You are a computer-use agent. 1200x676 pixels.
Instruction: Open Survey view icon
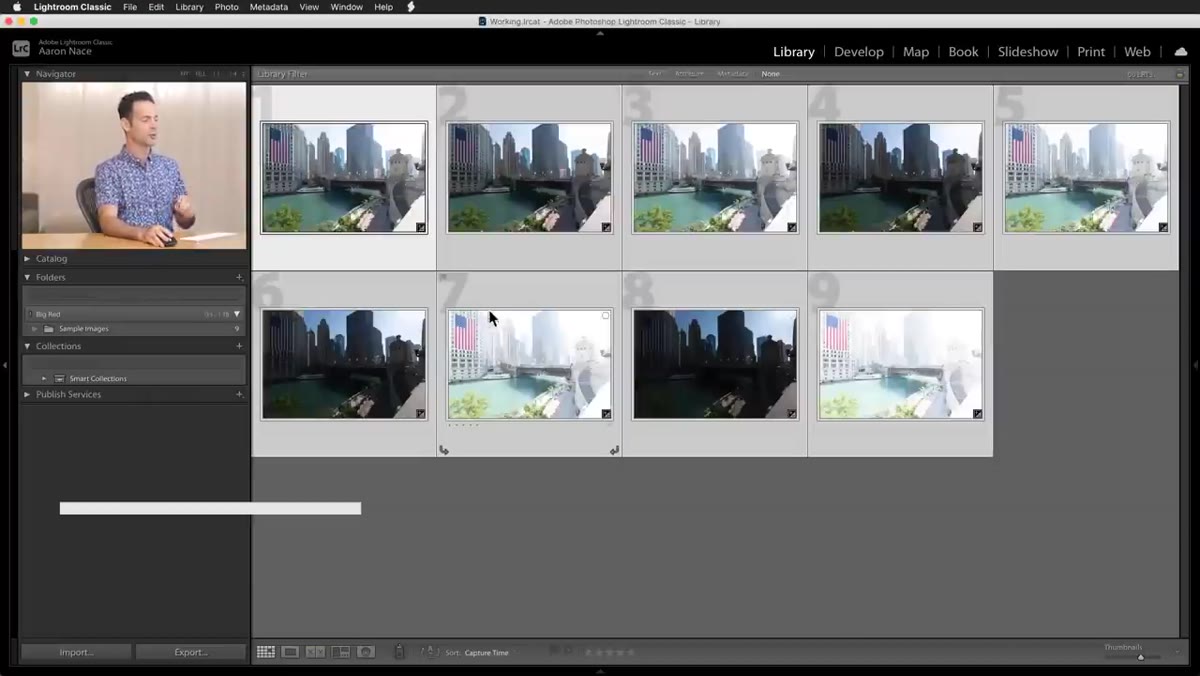click(x=341, y=652)
